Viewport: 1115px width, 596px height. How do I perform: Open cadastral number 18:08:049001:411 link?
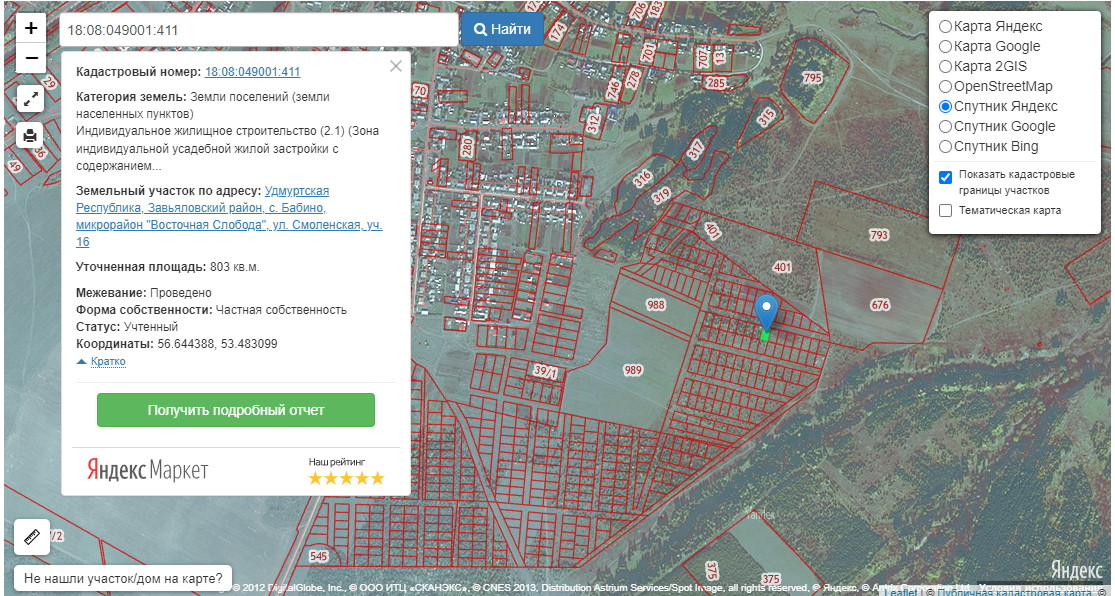tap(252, 72)
